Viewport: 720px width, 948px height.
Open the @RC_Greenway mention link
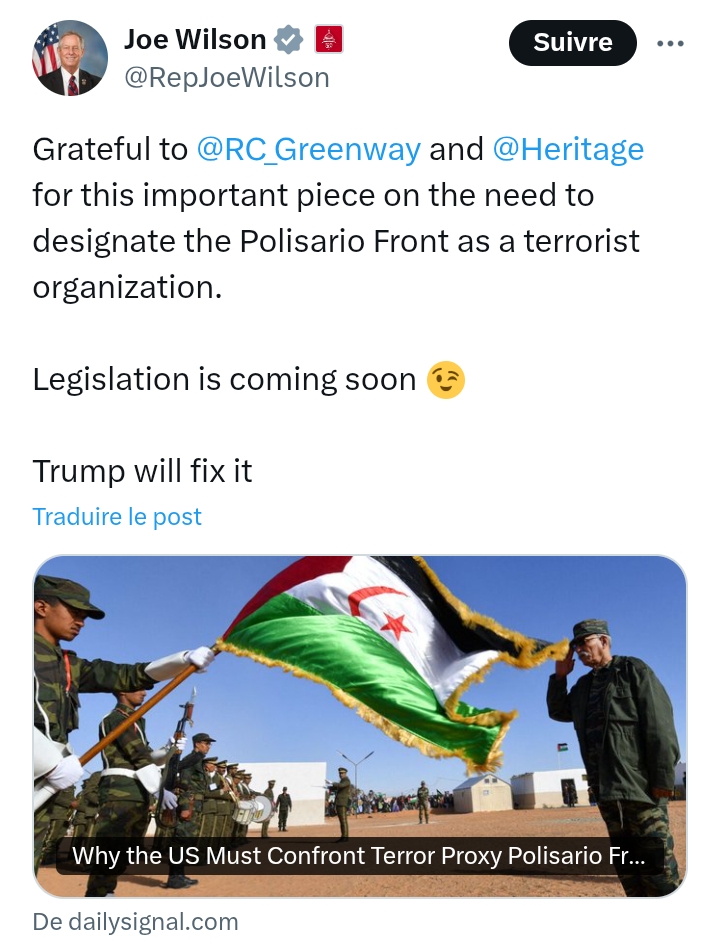click(309, 150)
